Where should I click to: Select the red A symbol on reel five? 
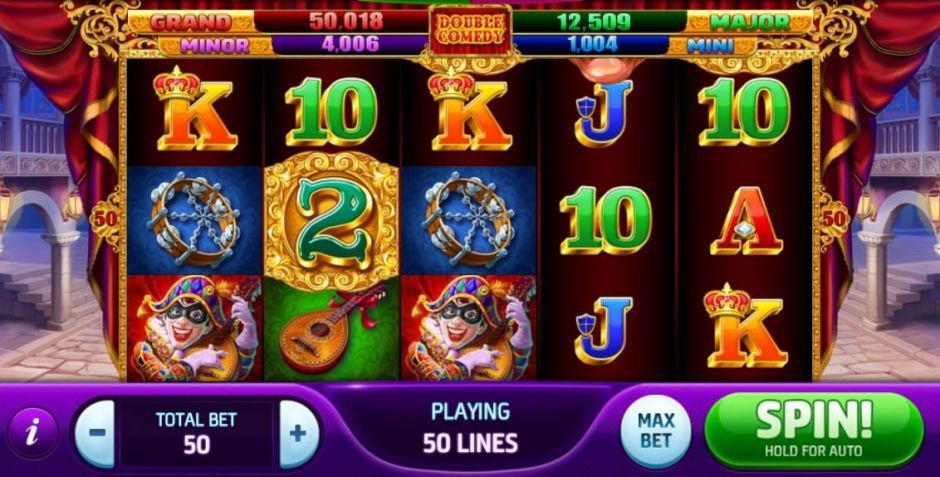click(x=746, y=221)
